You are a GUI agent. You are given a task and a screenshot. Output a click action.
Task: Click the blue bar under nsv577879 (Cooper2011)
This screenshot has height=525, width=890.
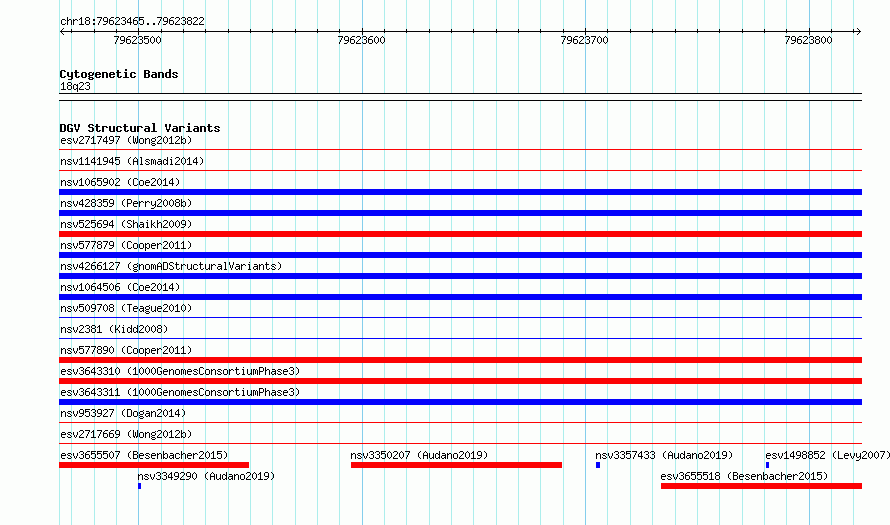[460, 255]
